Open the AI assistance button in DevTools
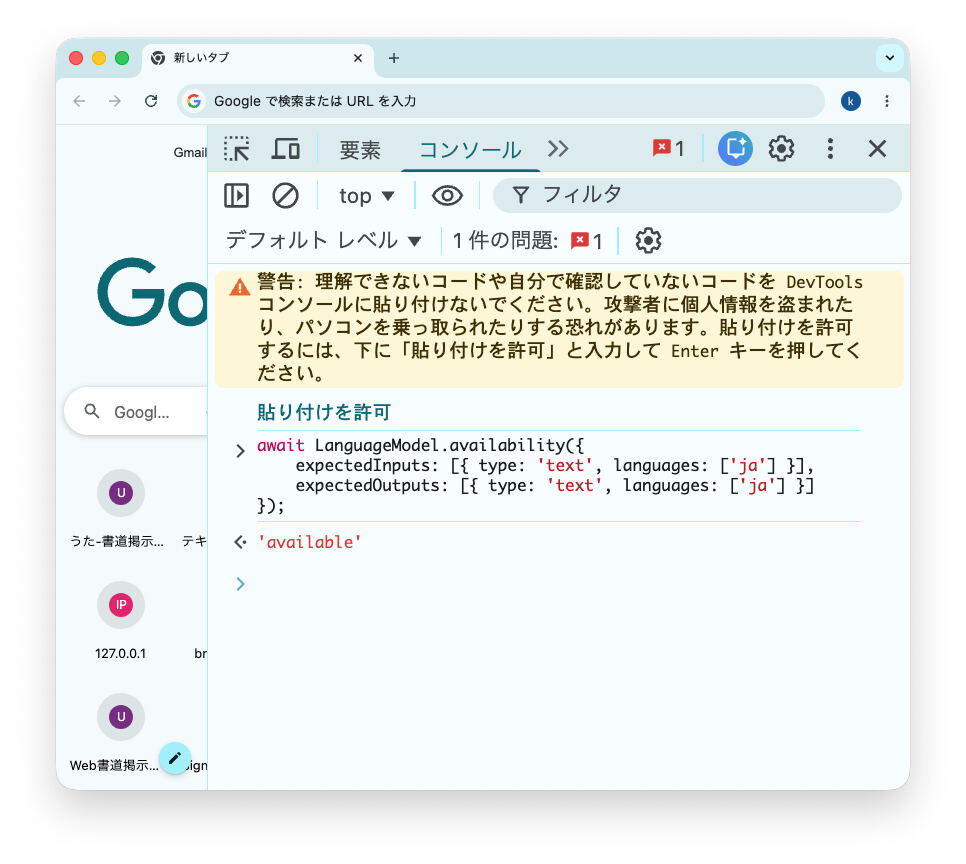 (735, 149)
